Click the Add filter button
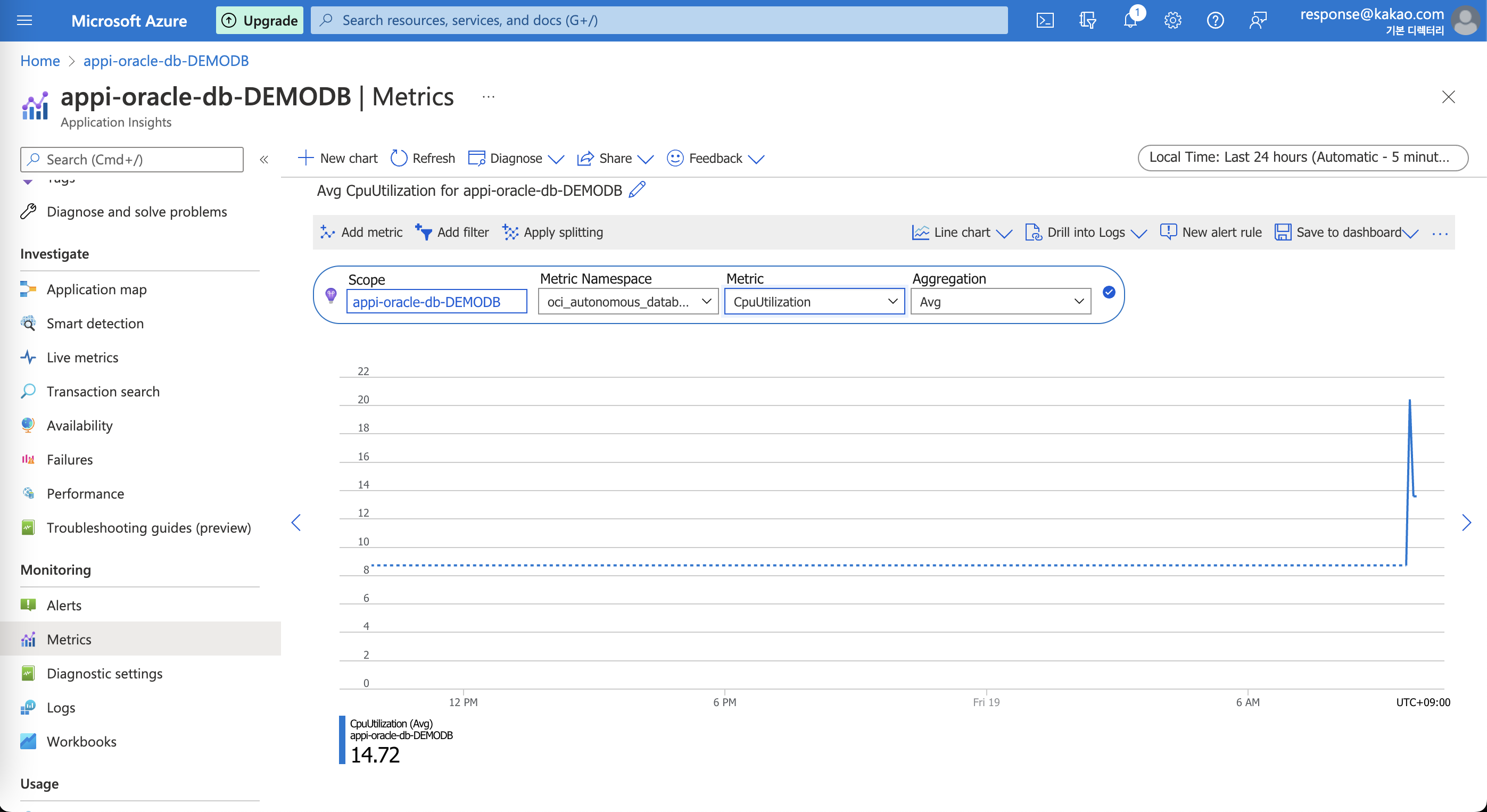Image resolution: width=1487 pixels, height=812 pixels. tap(452, 232)
